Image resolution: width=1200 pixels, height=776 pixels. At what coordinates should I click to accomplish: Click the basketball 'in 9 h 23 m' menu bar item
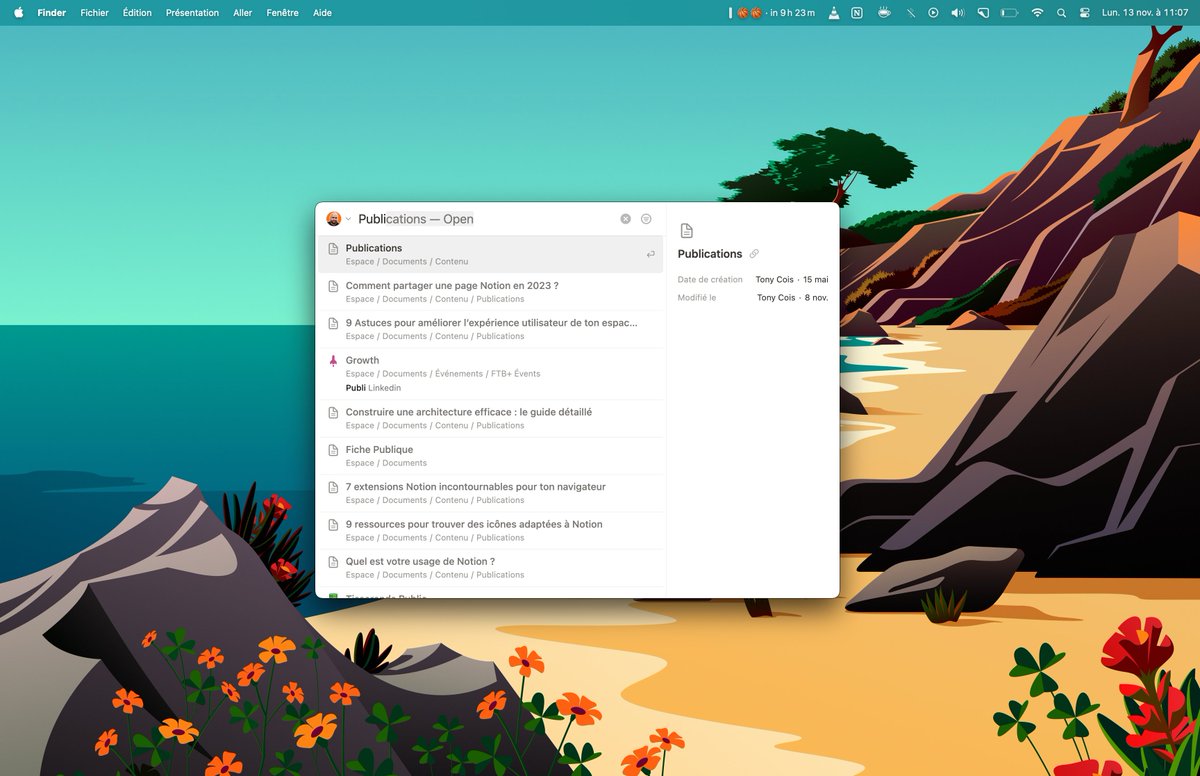pos(773,13)
